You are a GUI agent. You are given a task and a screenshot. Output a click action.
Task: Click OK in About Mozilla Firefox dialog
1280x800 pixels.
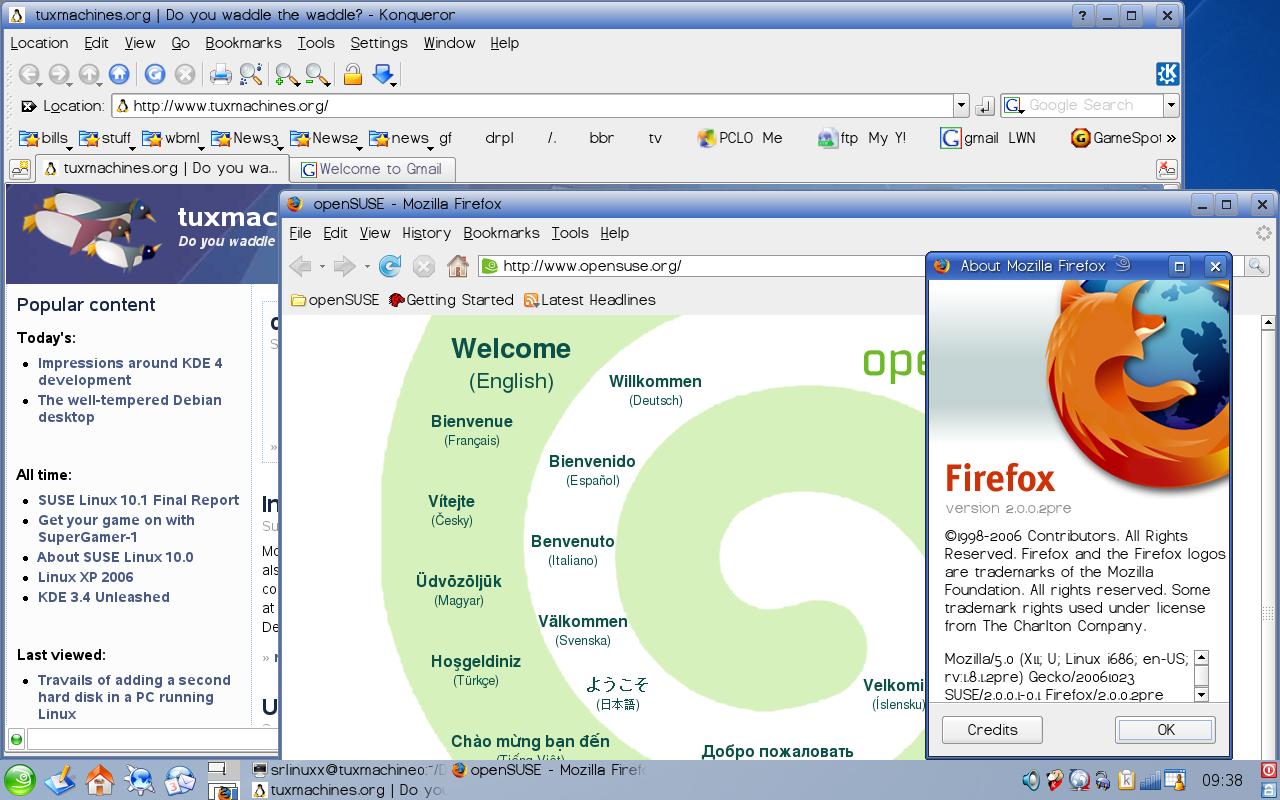(1165, 730)
